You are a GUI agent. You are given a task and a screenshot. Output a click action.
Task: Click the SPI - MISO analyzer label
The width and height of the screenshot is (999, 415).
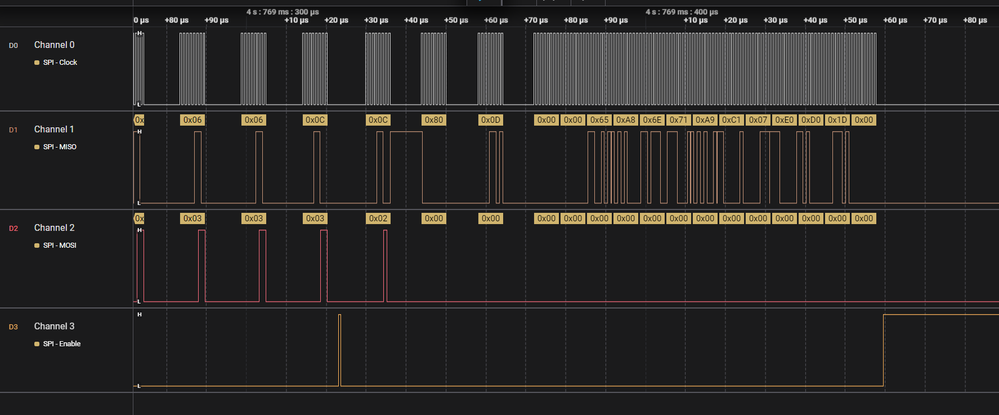click(x=60, y=147)
